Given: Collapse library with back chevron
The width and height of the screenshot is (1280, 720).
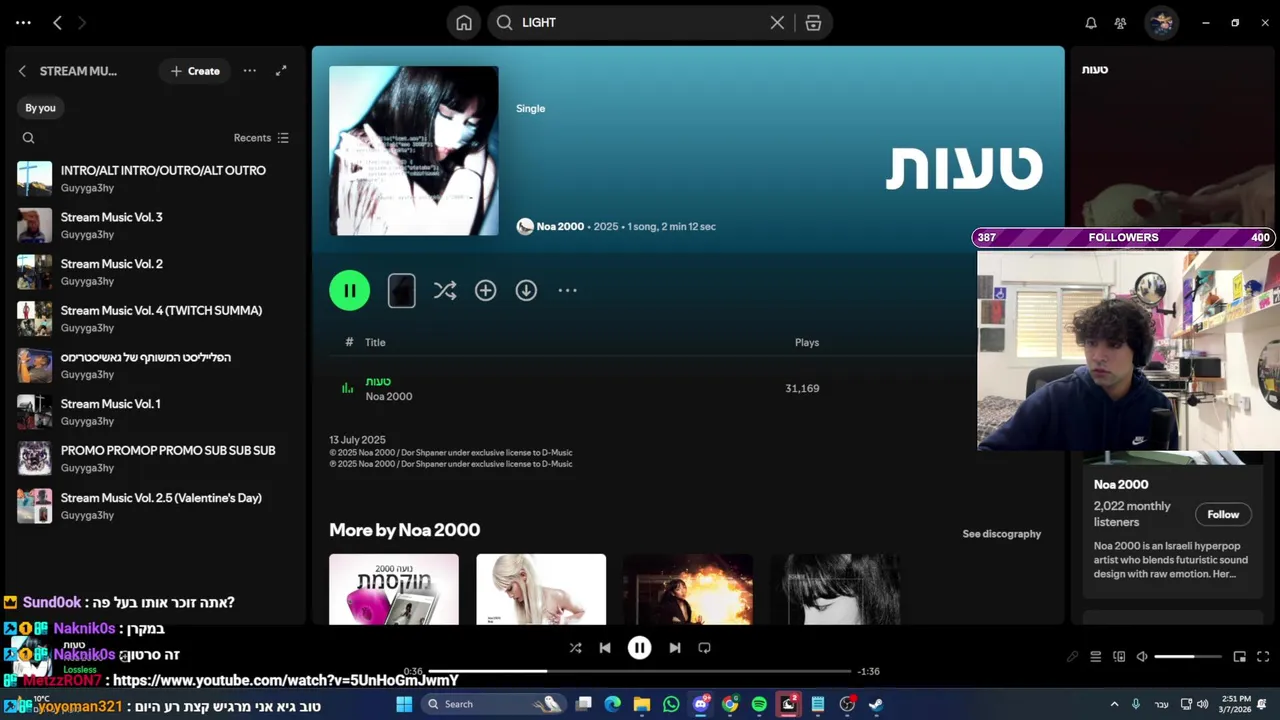Looking at the screenshot, I should coord(22,71).
